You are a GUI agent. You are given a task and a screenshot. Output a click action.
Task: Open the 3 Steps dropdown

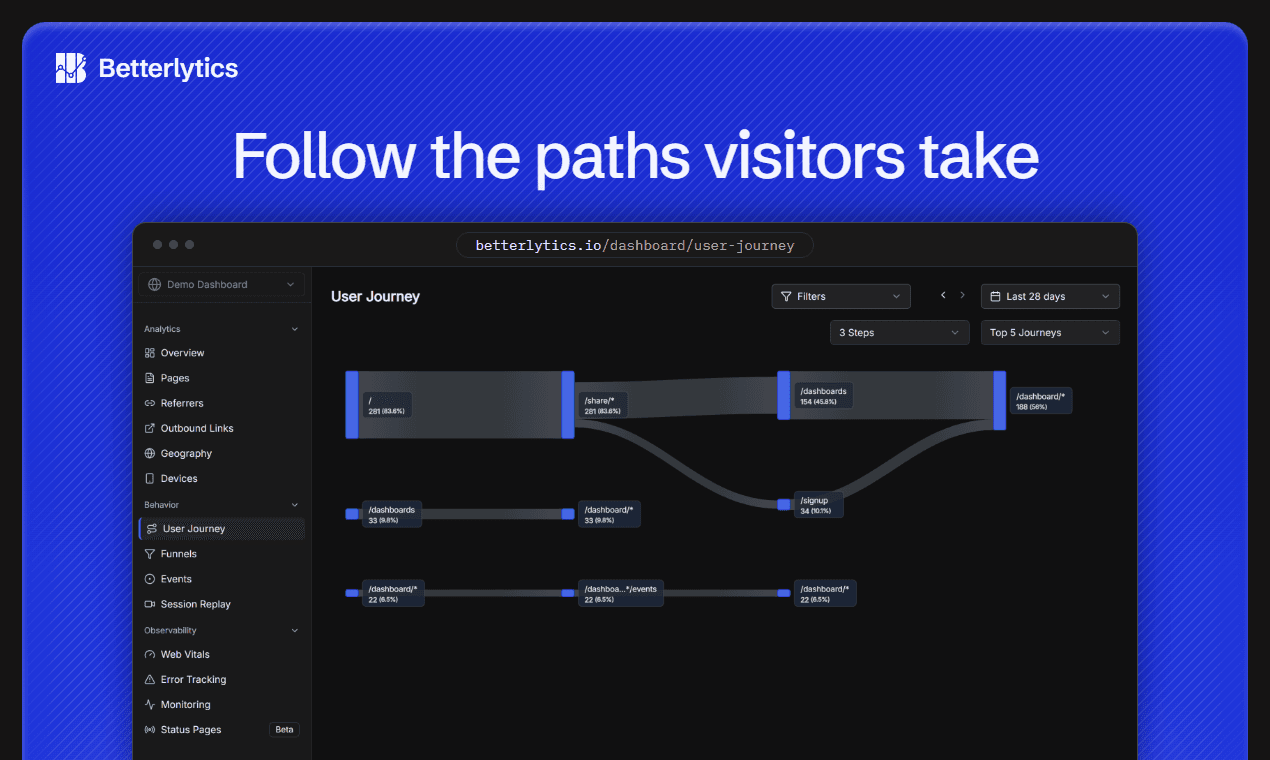tap(900, 332)
